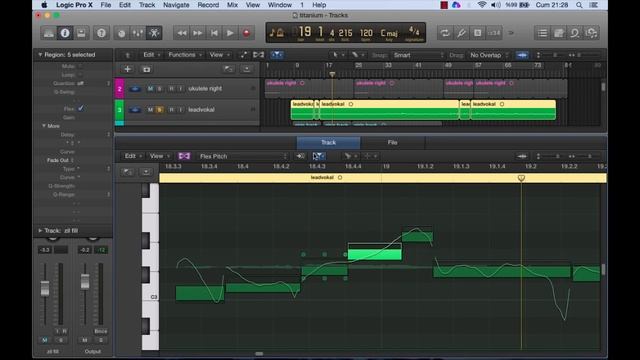Screen dimensions: 640x360
Task: Open Flex Pitch mode dropdown
Action: pyautogui.click(x=242, y=156)
